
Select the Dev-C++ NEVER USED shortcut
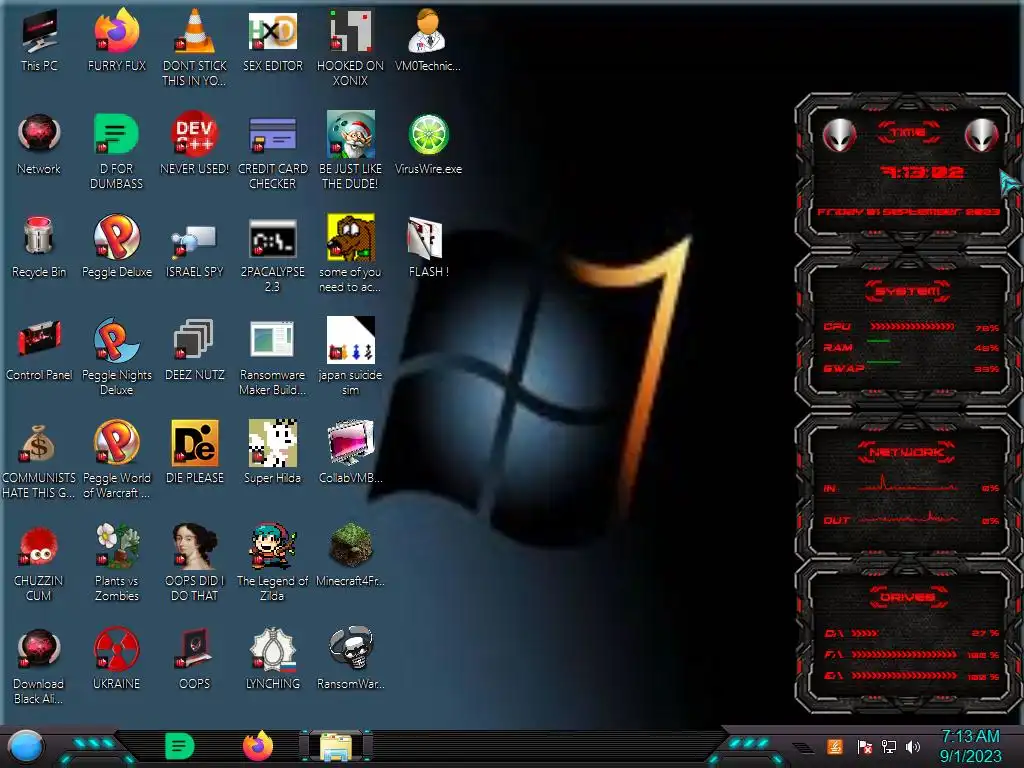[195, 144]
